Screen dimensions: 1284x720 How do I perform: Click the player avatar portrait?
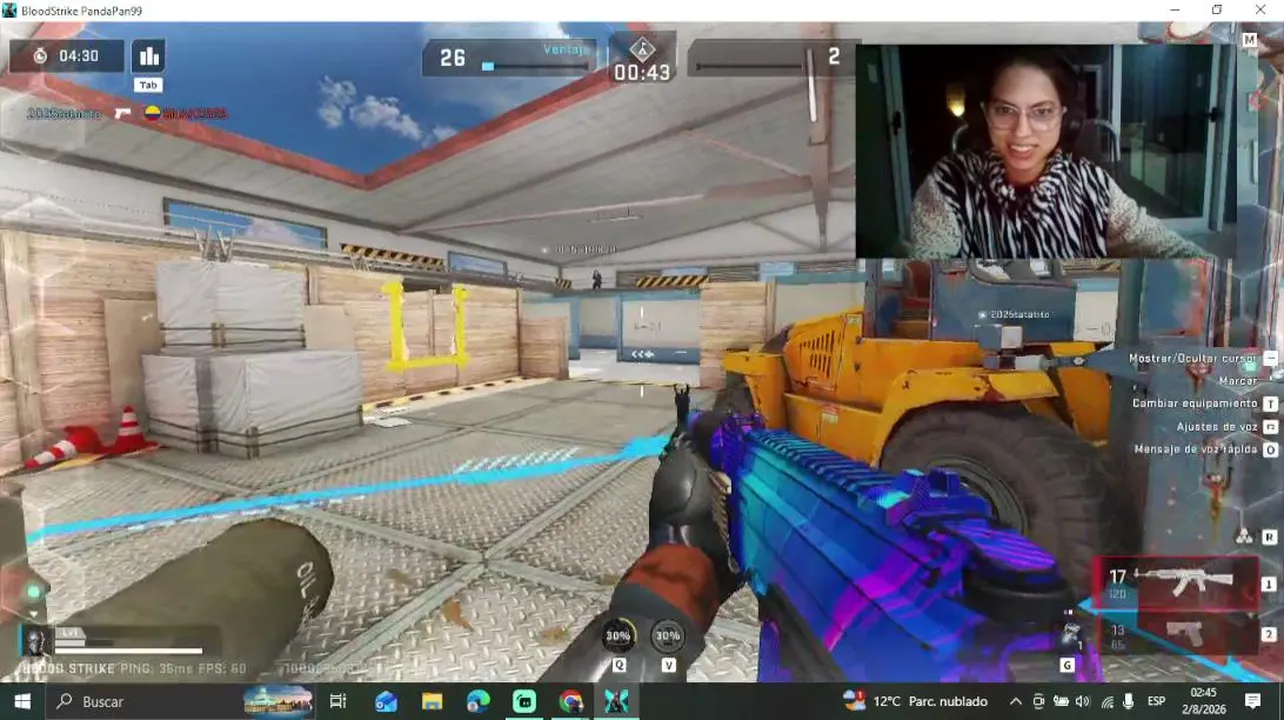(x=36, y=640)
